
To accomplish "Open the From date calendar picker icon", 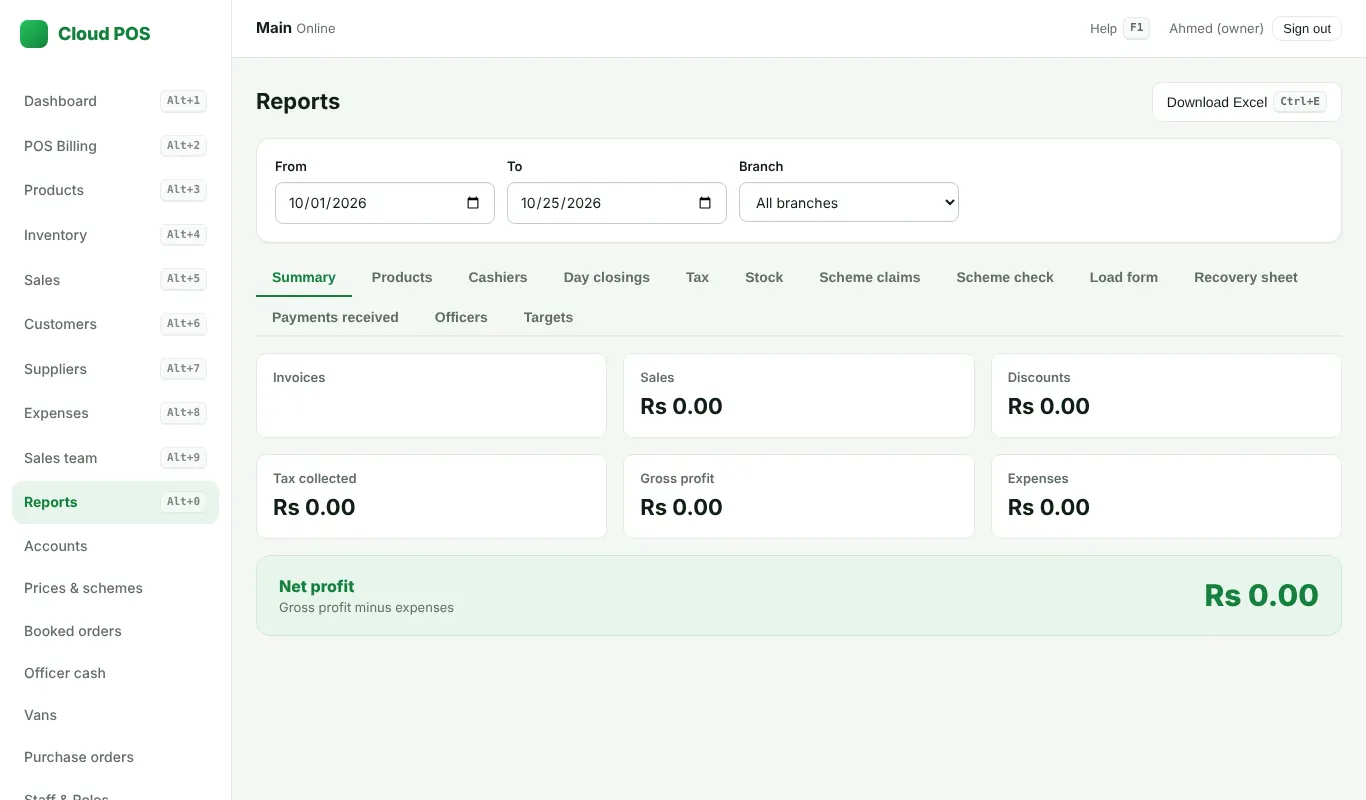I will point(473,203).
